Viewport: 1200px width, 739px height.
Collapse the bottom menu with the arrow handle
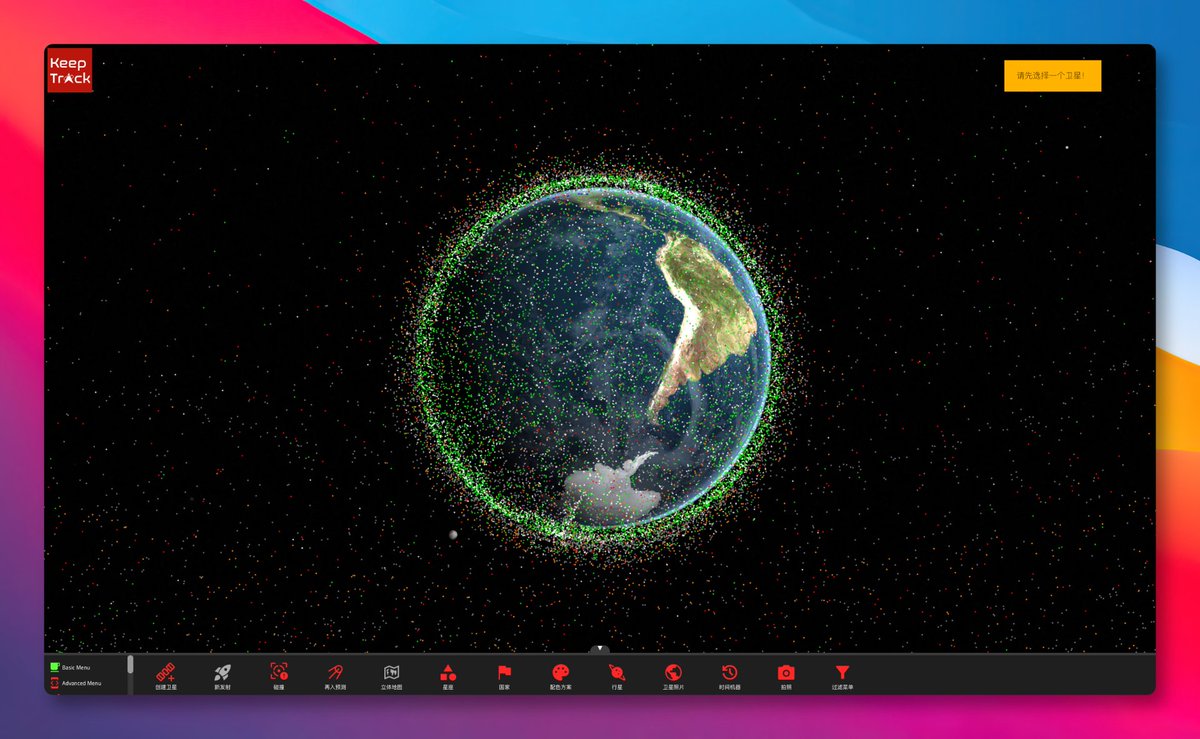599,649
